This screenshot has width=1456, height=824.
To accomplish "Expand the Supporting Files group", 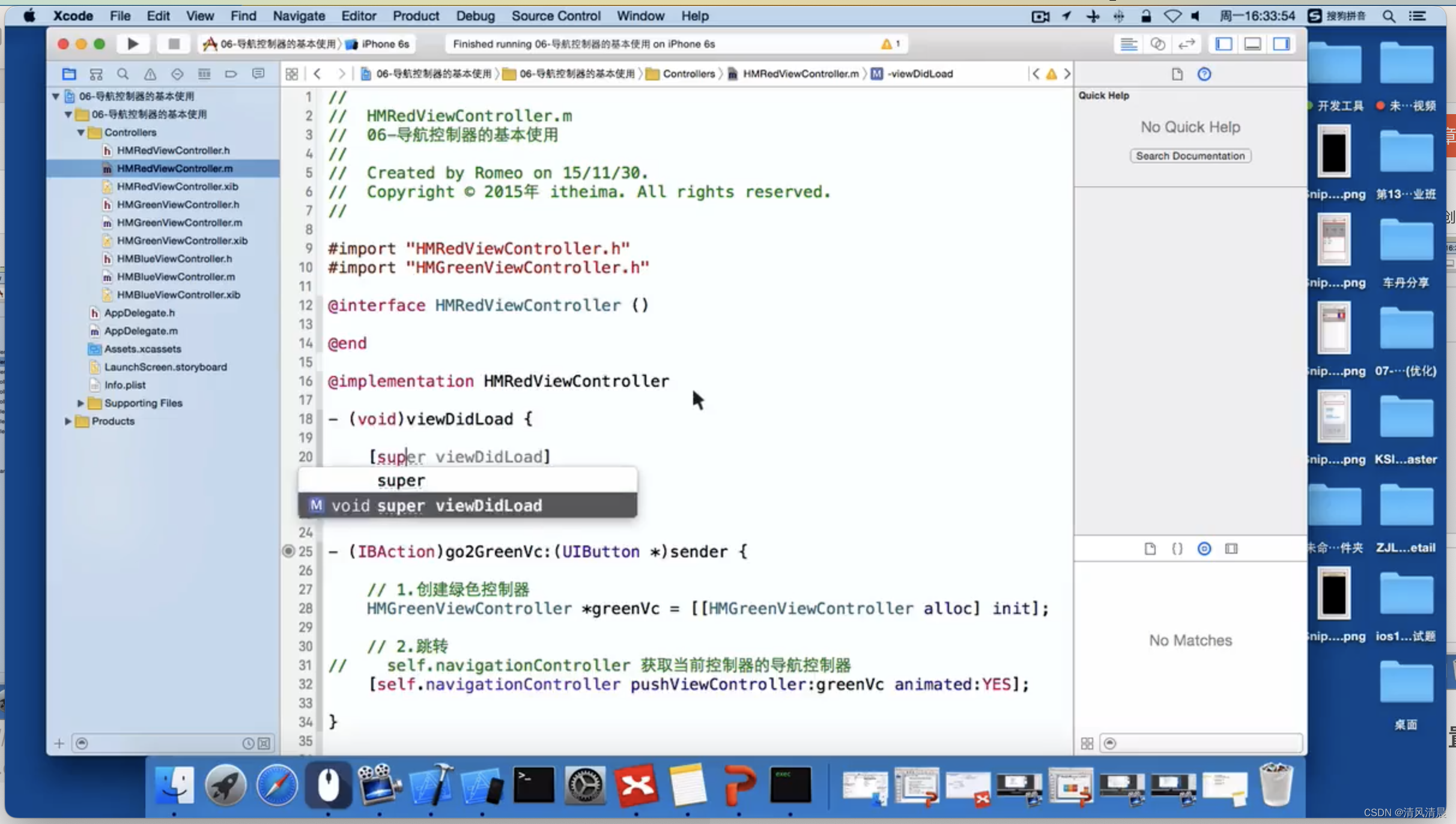I will (80, 403).
